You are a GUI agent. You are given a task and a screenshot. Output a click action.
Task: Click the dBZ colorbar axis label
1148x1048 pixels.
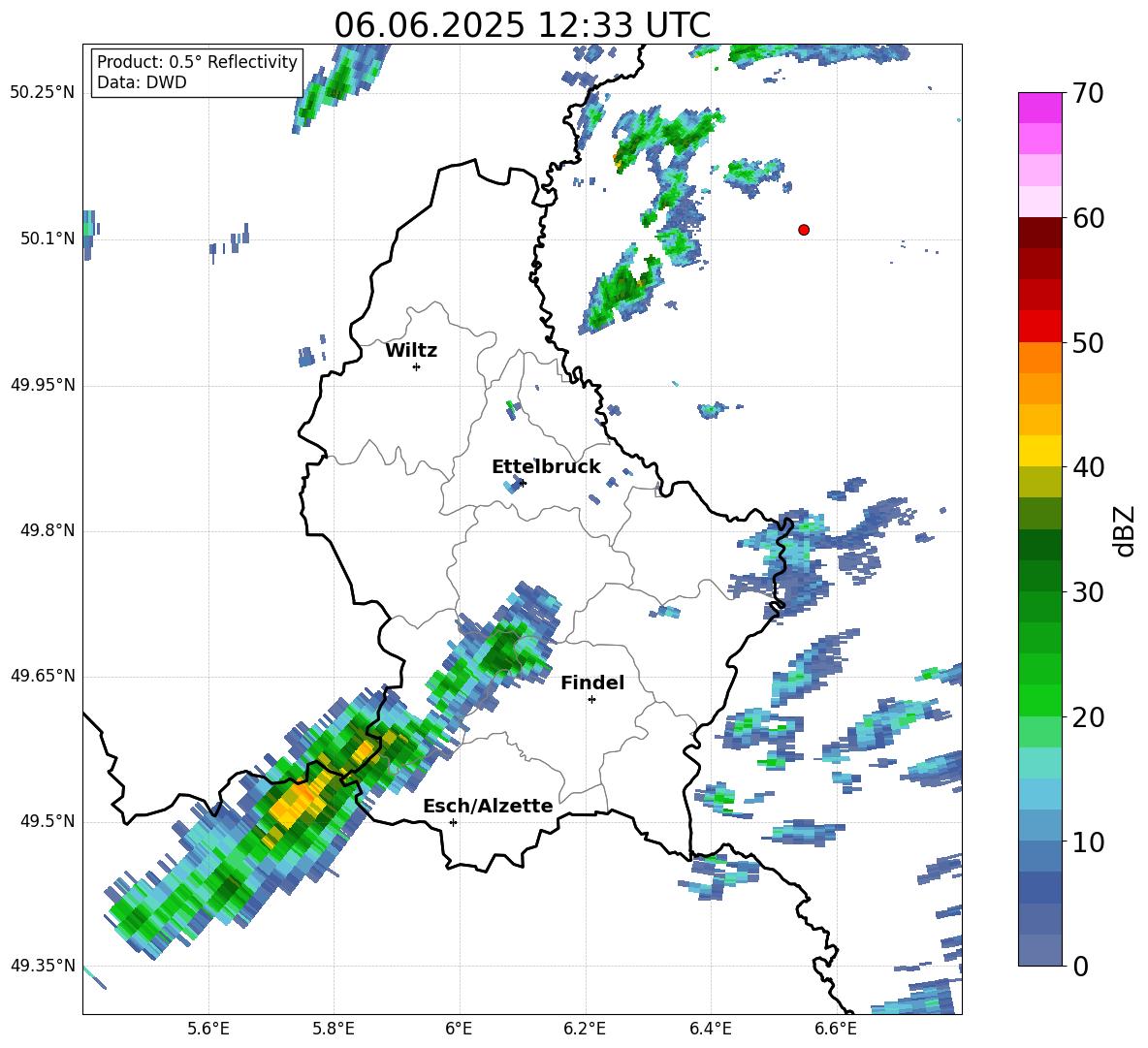point(1125,530)
